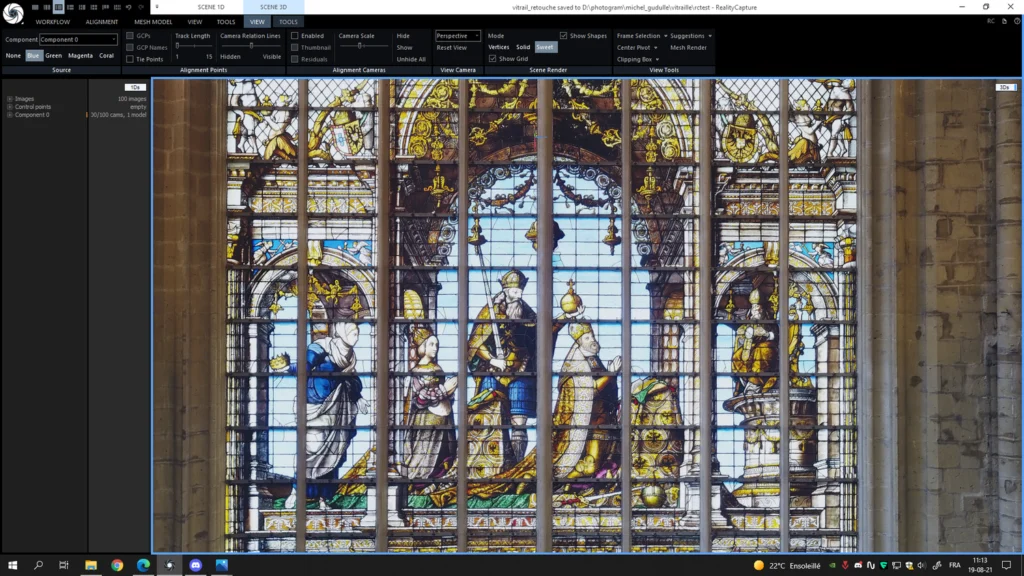Click Mesh Render
This screenshot has width=1024, height=576.
click(x=688, y=48)
